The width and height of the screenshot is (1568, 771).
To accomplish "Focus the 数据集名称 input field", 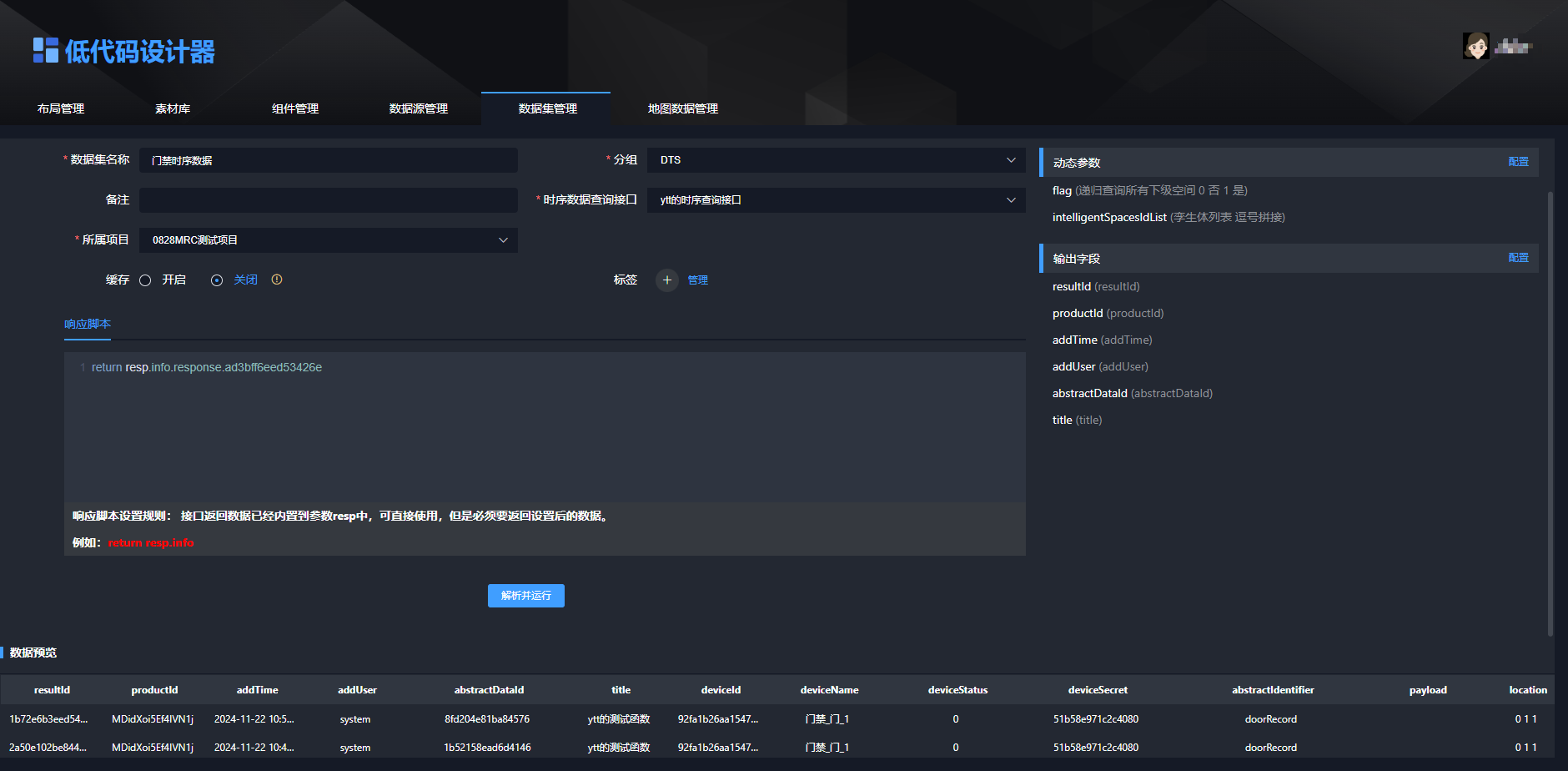I will (x=329, y=160).
